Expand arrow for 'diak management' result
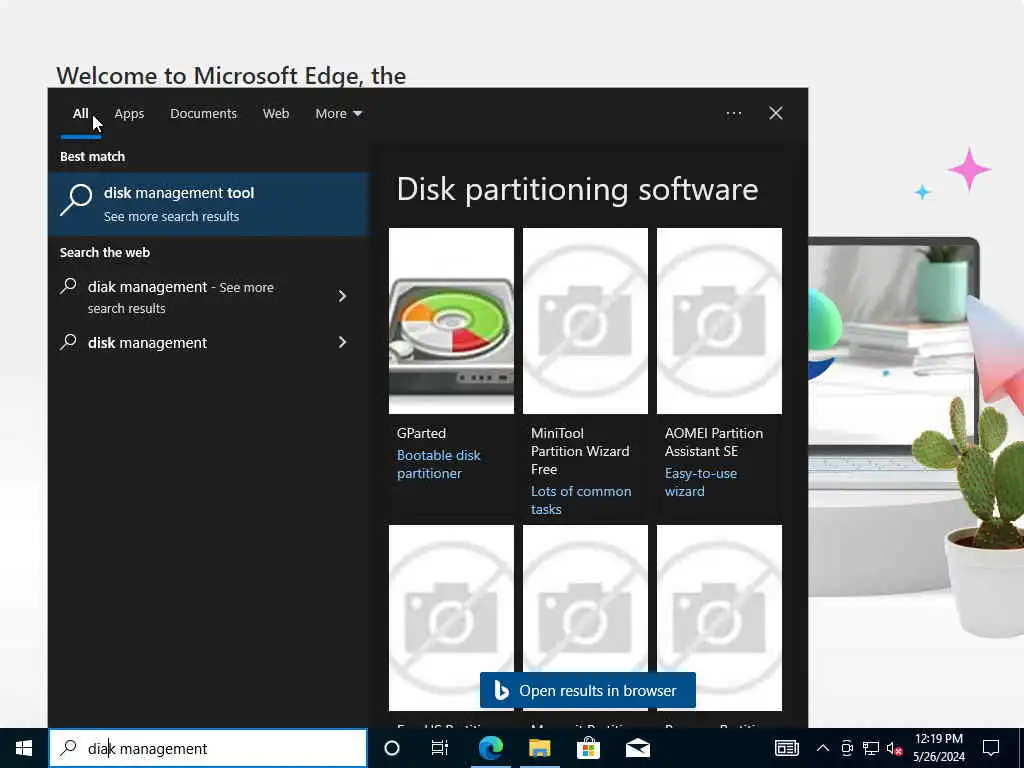 (x=342, y=296)
